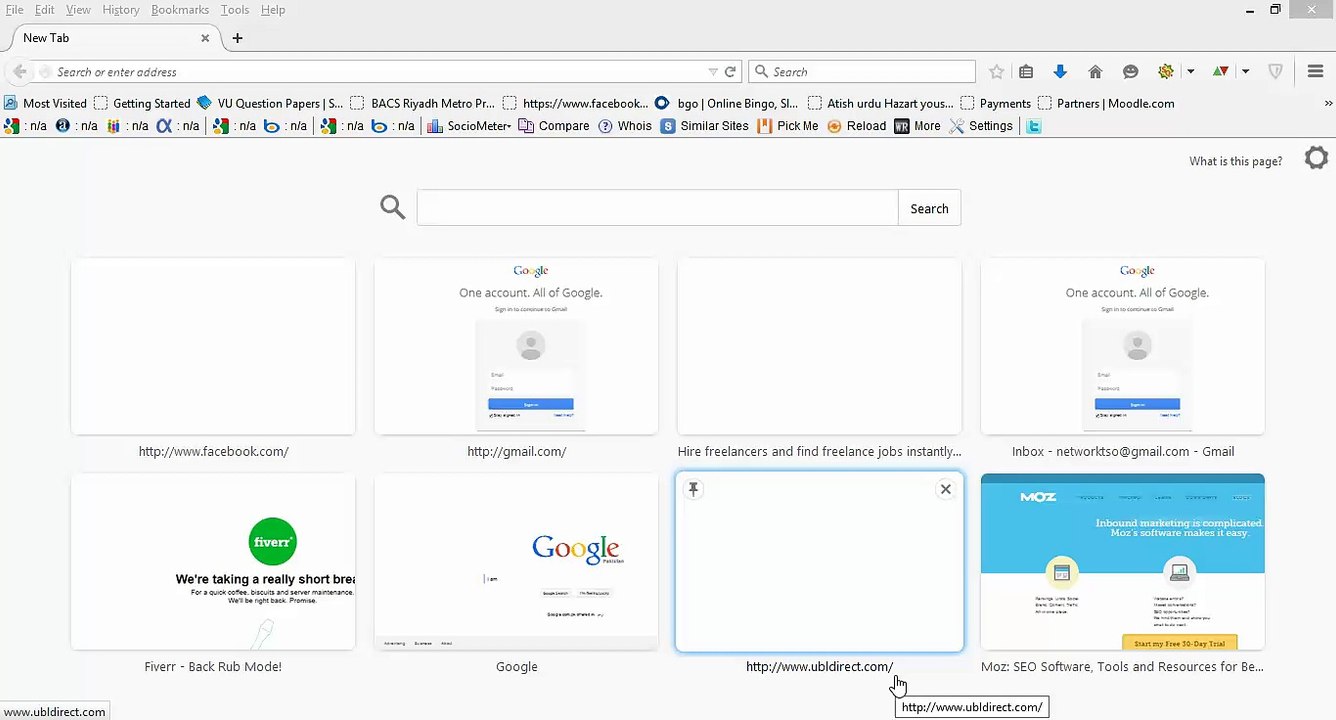Viewport: 1336px width, 720px height.
Task: Click the grey shield icon in toolbar
Action: tap(1275, 72)
